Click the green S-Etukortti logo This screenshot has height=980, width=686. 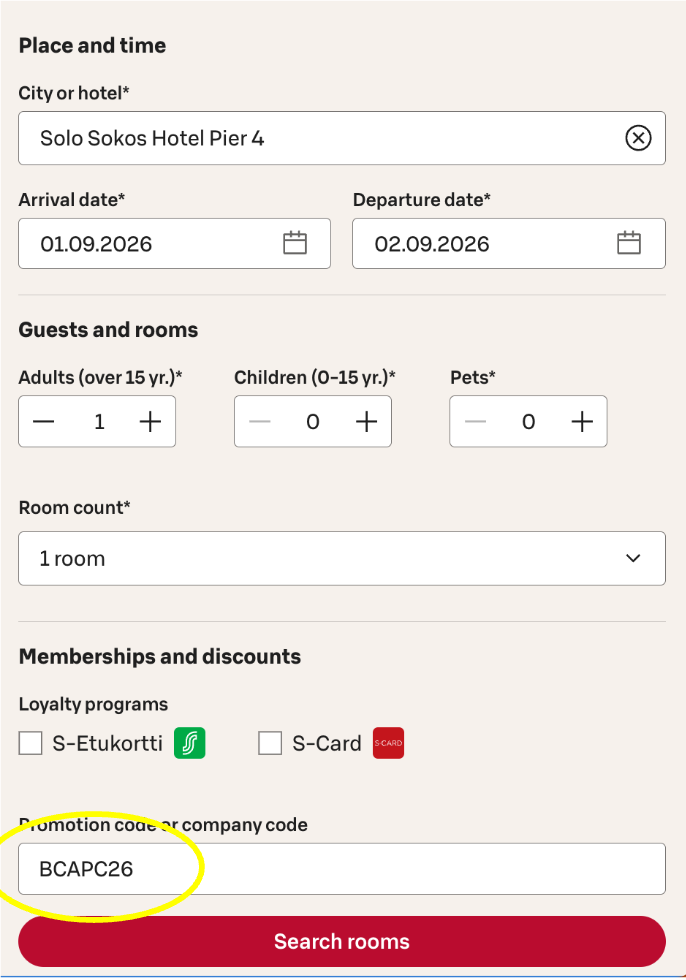pos(189,743)
